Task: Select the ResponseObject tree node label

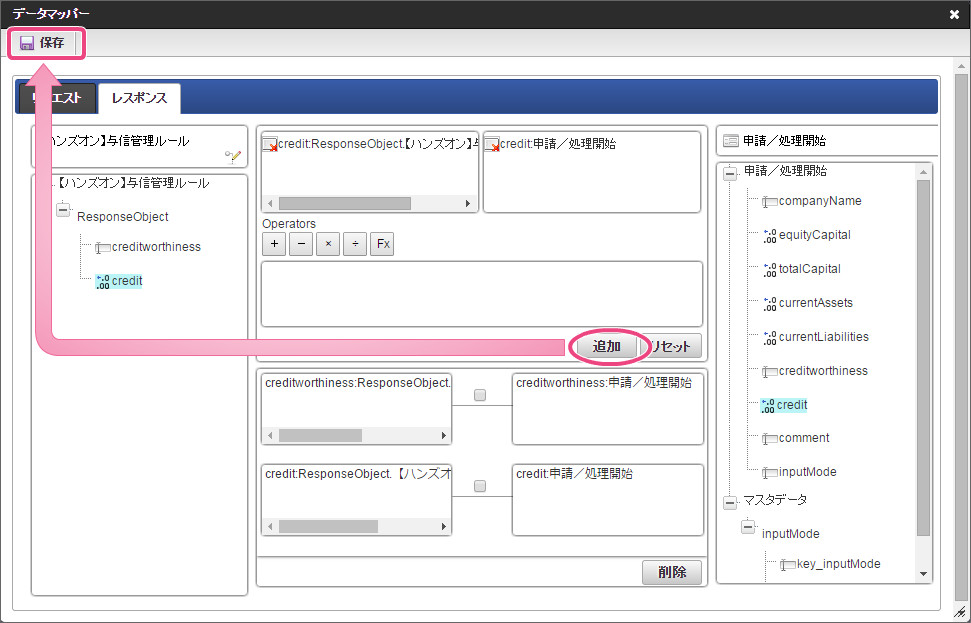Action: (123, 217)
